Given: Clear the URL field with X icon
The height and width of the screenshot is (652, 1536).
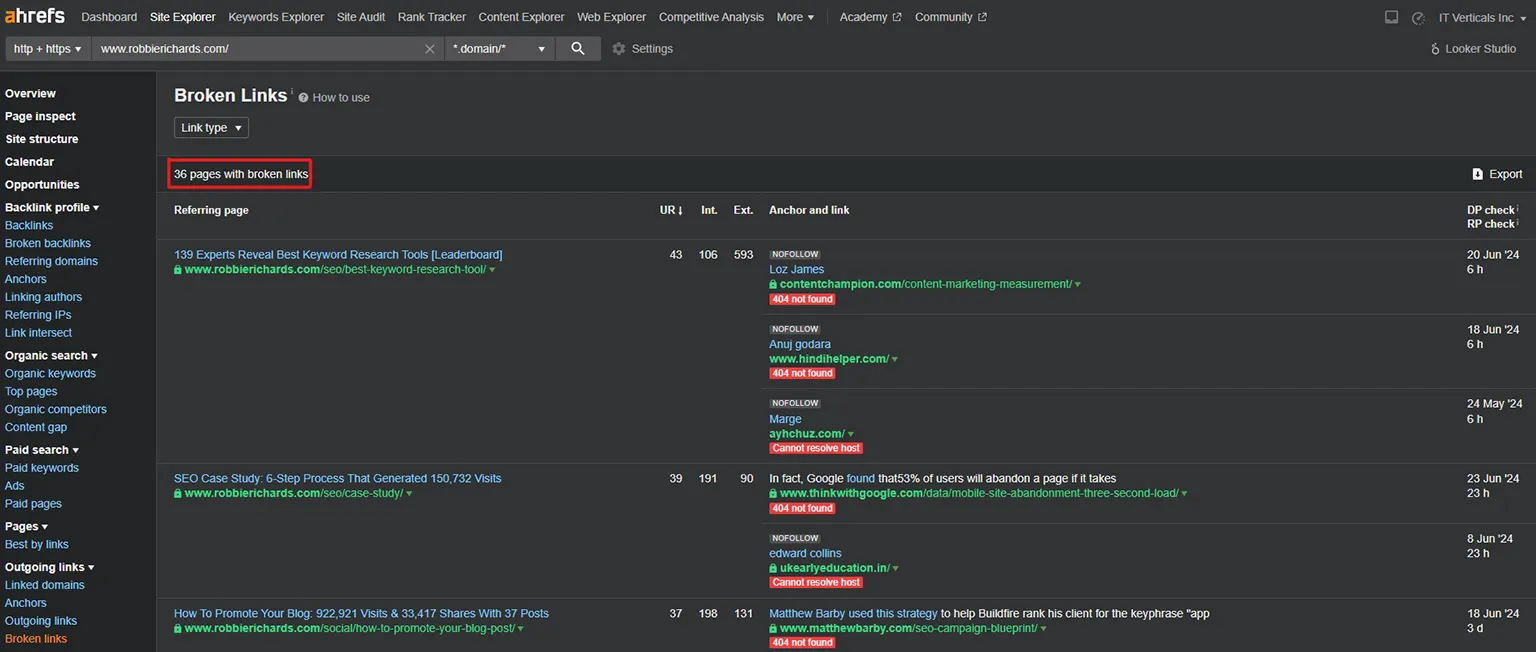Looking at the screenshot, I should (x=430, y=49).
